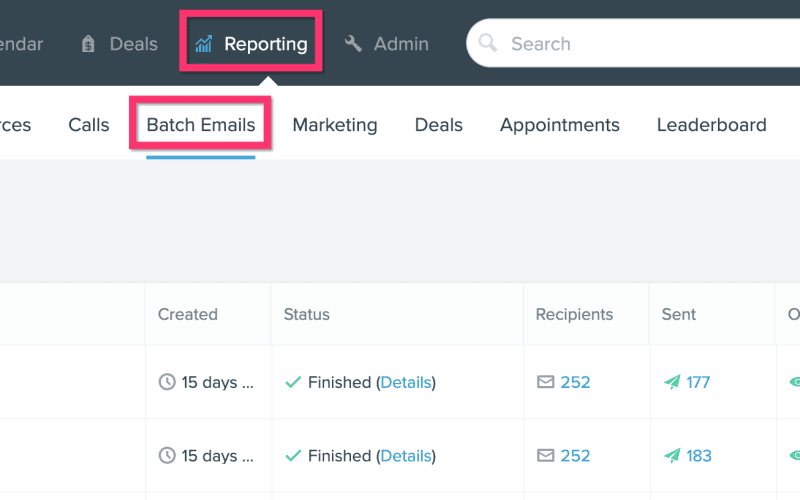Click the Admin wrench icon

pos(353,44)
